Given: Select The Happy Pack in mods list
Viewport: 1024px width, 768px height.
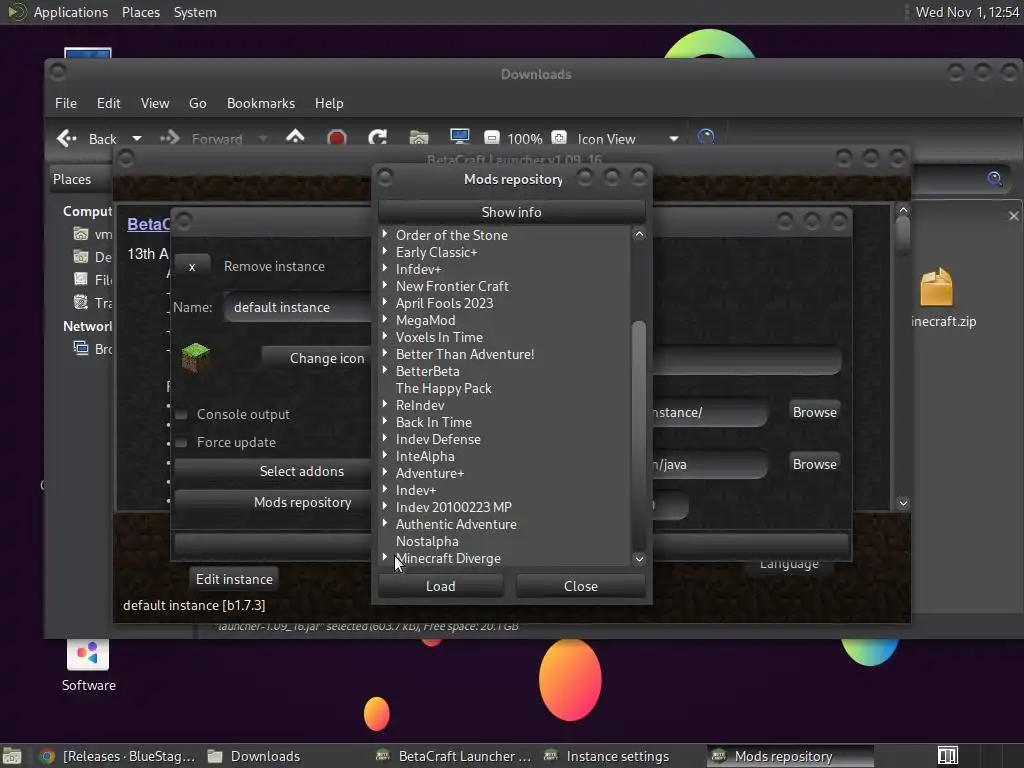Looking at the screenshot, I should (443, 388).
